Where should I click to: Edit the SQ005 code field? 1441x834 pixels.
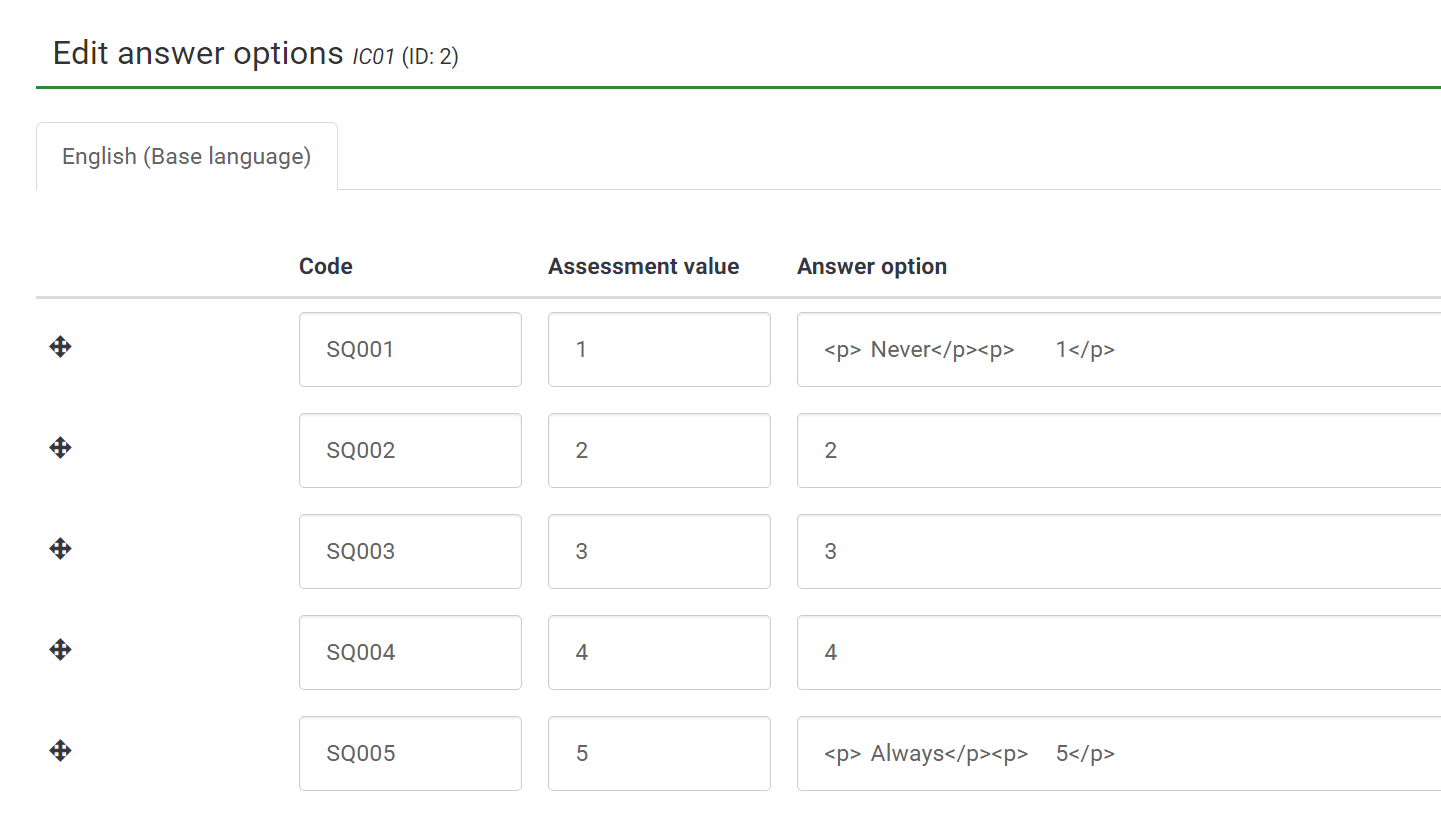click(410, 754)
